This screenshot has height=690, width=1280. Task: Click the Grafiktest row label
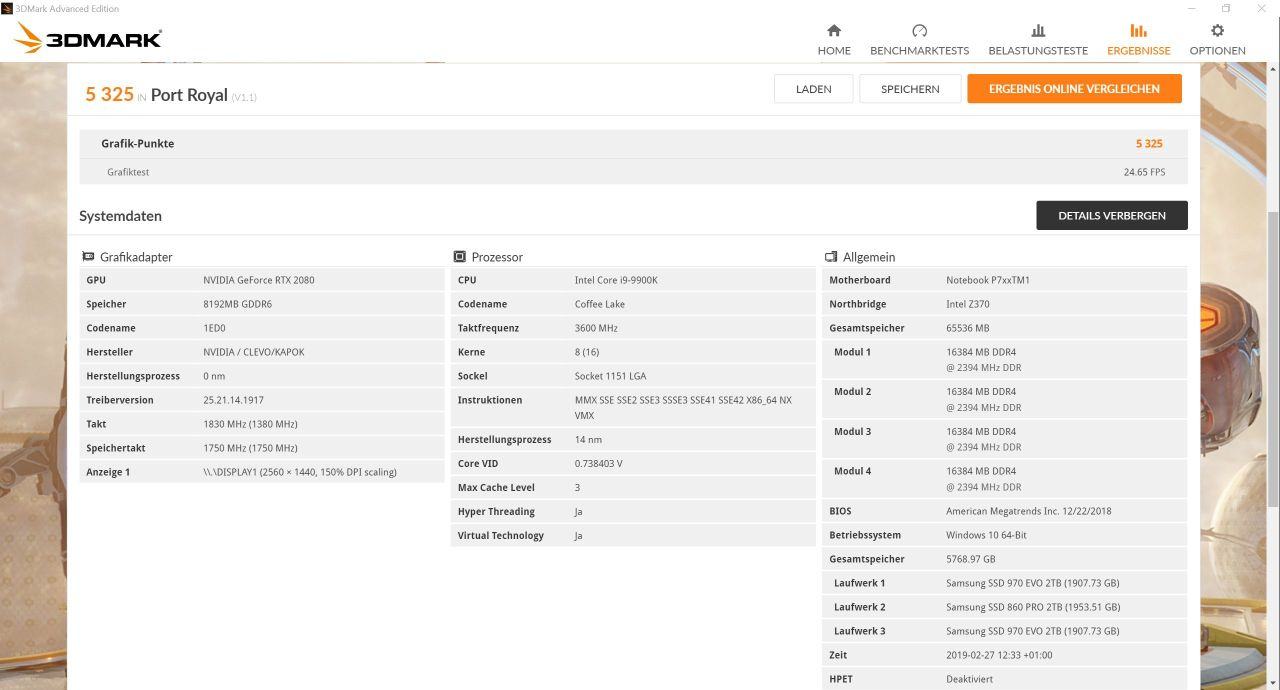[128, 172]
